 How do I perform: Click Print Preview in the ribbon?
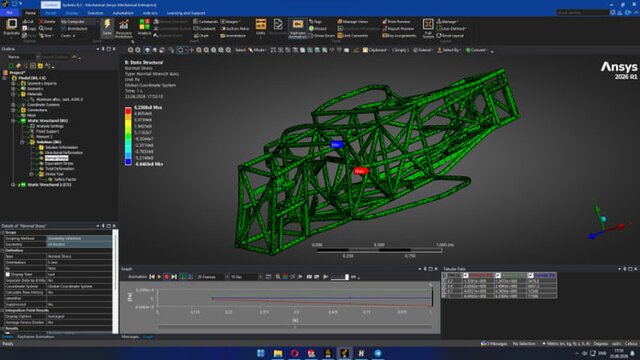coord(396,22)
